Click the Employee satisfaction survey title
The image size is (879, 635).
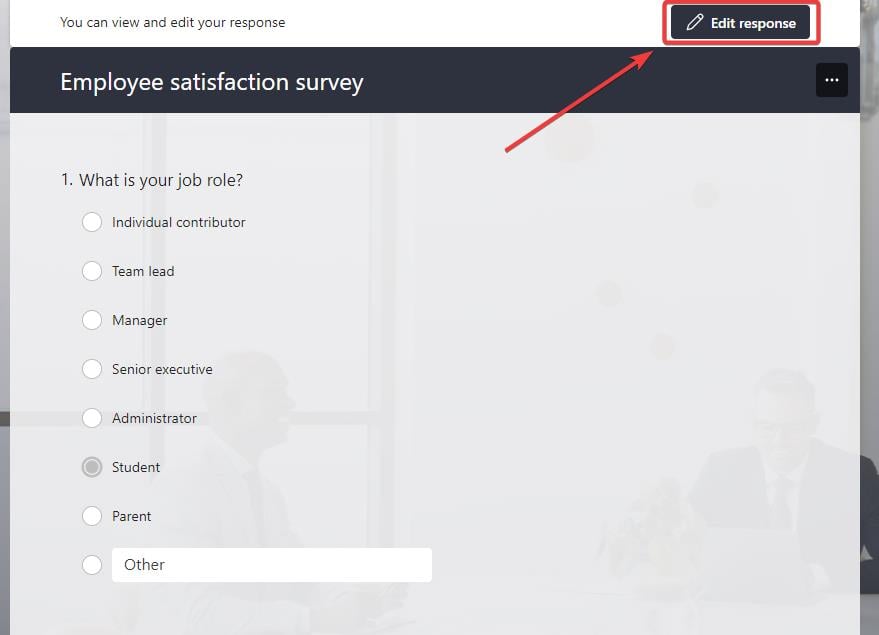pyautogui.click(x=211, y=82)
